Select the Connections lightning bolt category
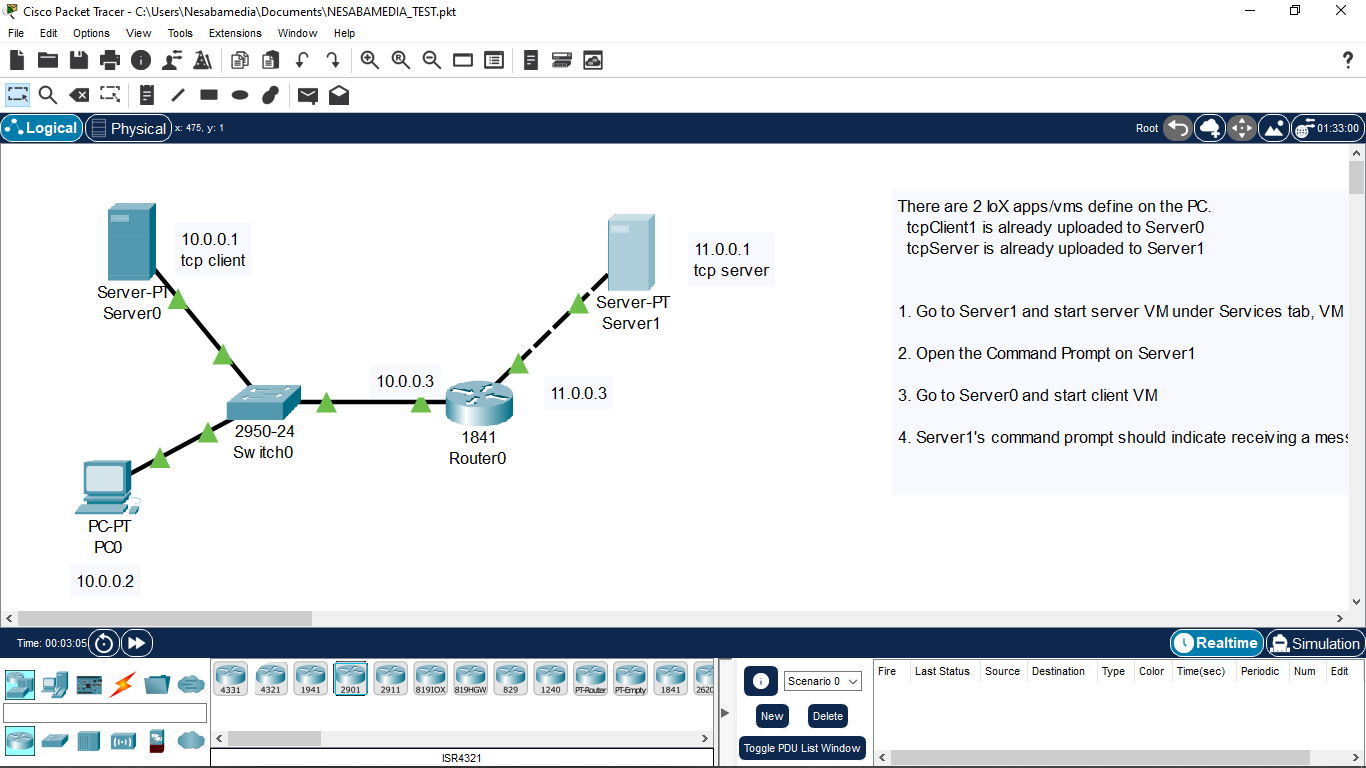The width and height of the screenshot is (1366, 768). click(x=122, y=685)
